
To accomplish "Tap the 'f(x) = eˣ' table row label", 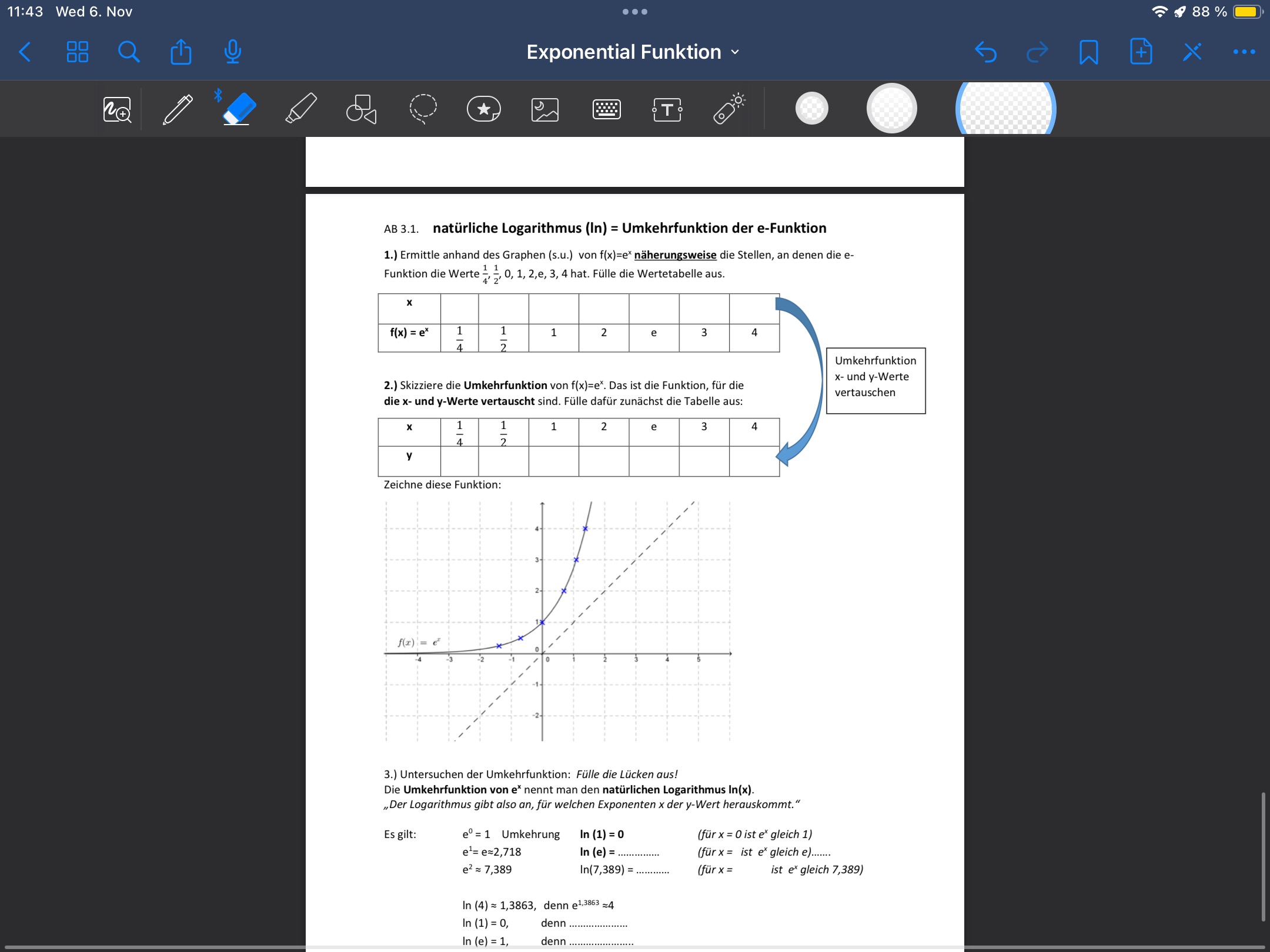I will click(409, 333).
